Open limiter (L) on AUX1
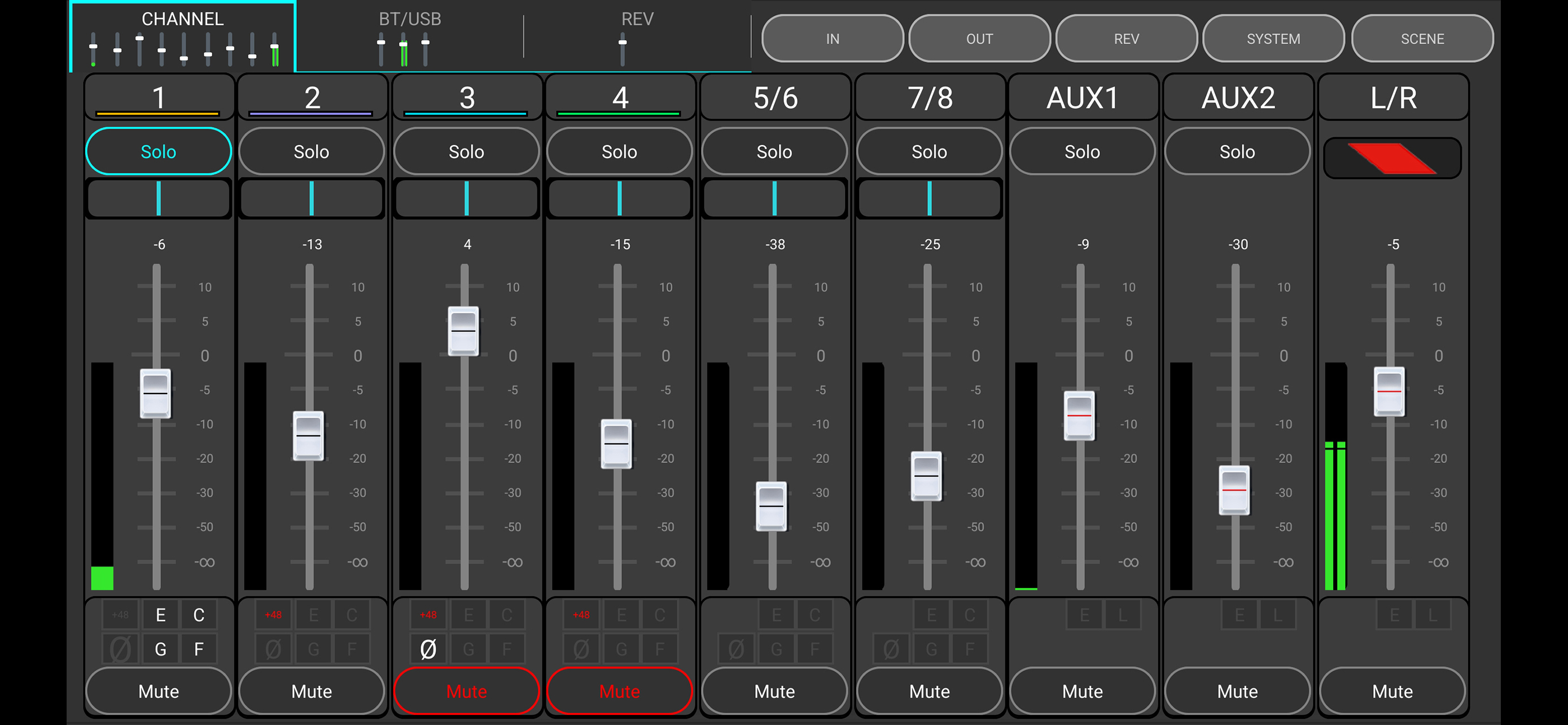1568x725 pixels. tap(1123, 615)
